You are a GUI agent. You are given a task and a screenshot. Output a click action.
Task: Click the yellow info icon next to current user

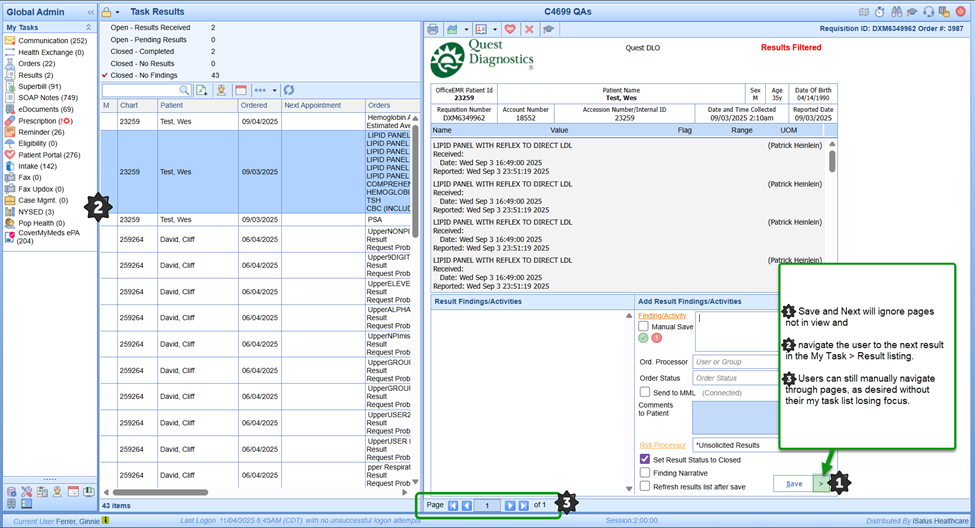106,521
